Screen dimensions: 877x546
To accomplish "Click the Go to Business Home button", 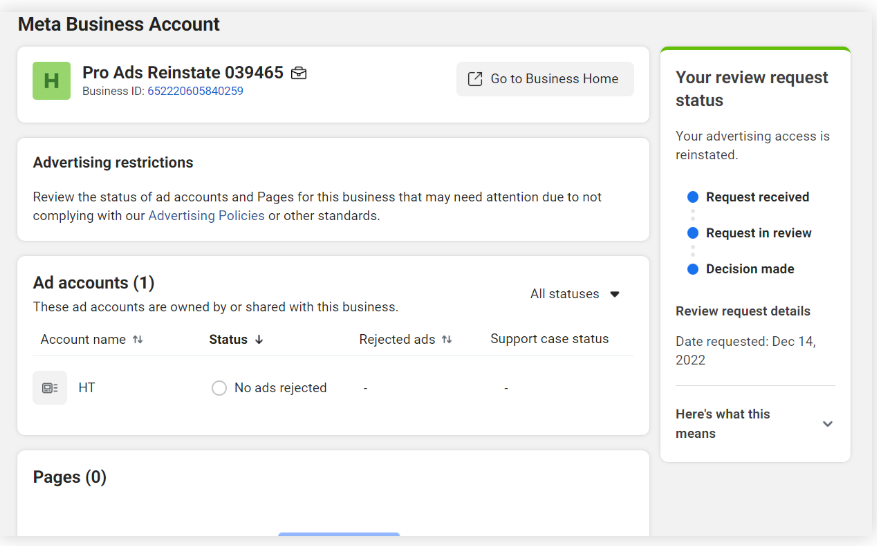I will click(x=545, y=79).
